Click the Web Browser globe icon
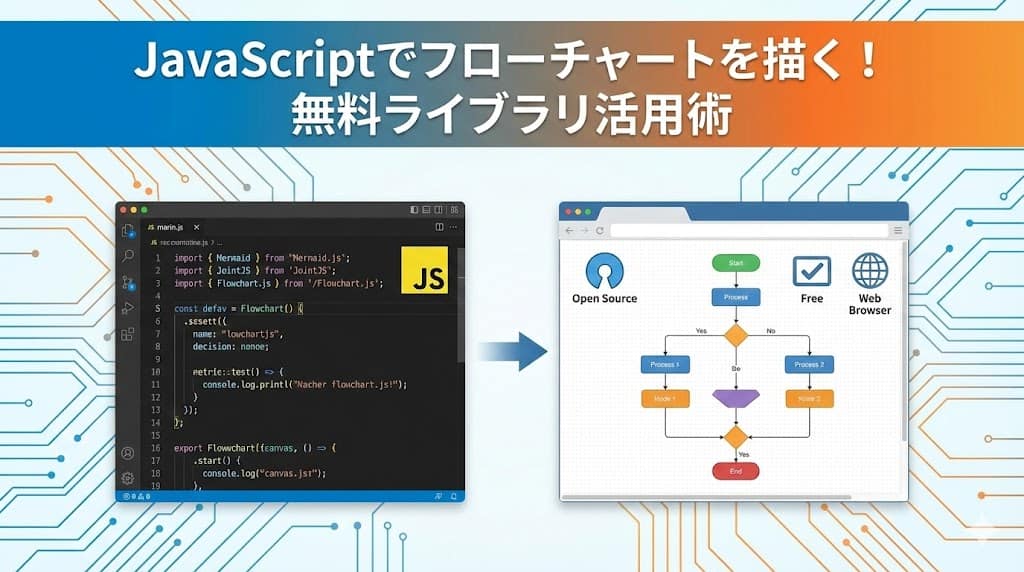1024x572 pixels. coord(870,271)
